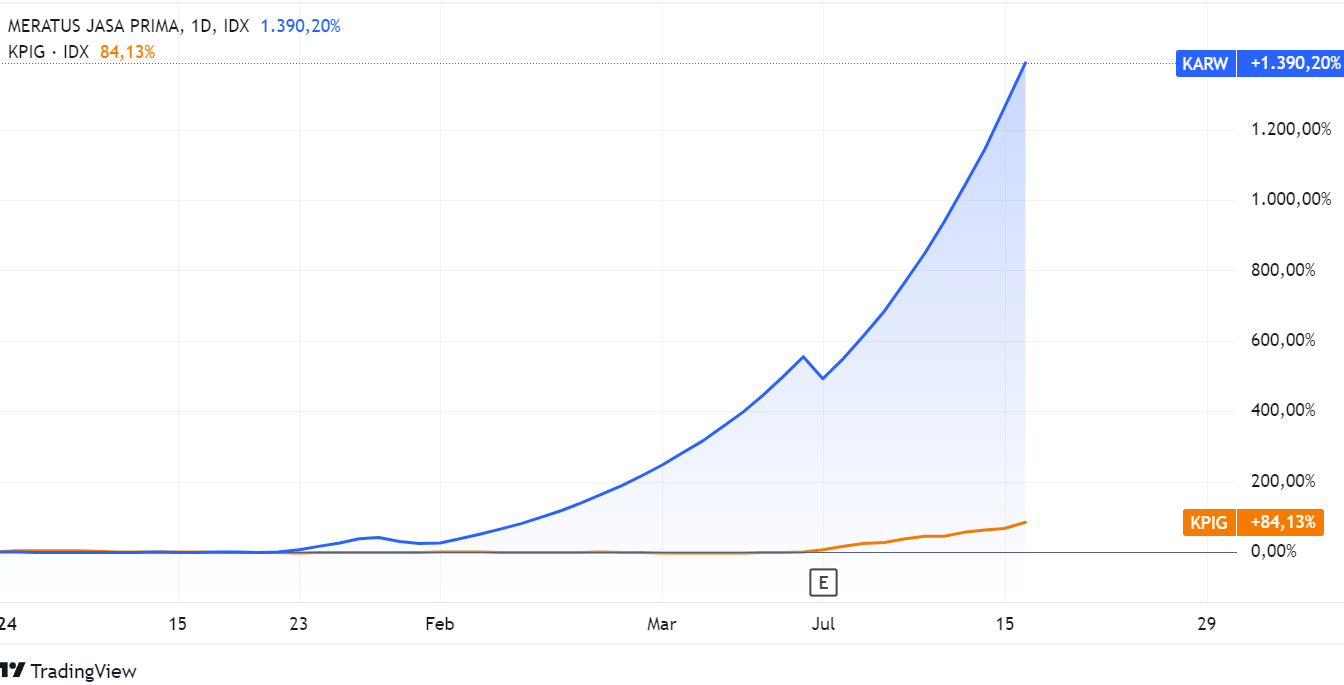
Task: Click the 0,00% price axis label
Action: click(1274, 551)
